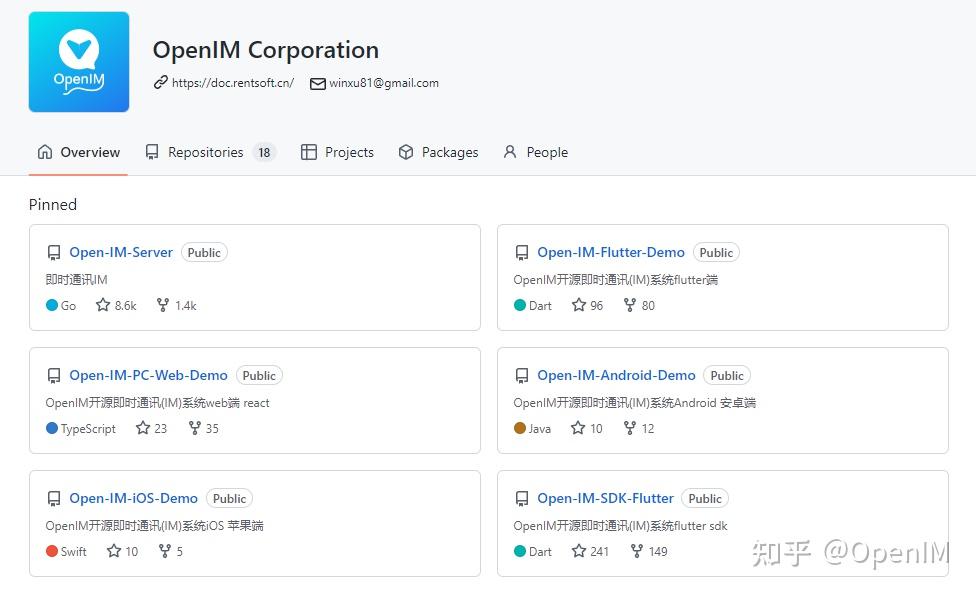The height and width of the screenshot is (597, 976).
Task: Click the Packages box icon
Action: pos(405,152)
